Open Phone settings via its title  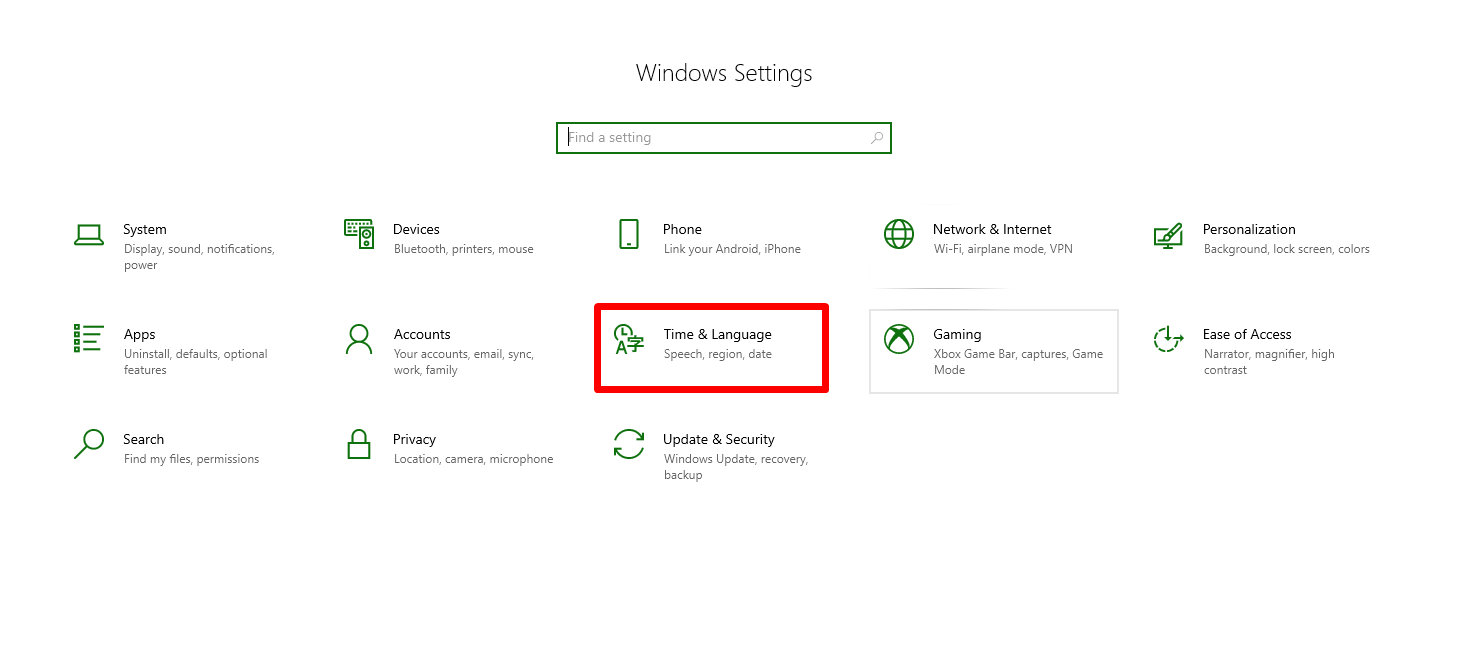(682, 229)
